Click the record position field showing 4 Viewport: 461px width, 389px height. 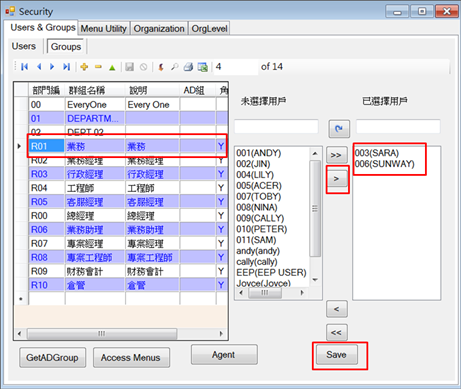[x=236, y=67]
